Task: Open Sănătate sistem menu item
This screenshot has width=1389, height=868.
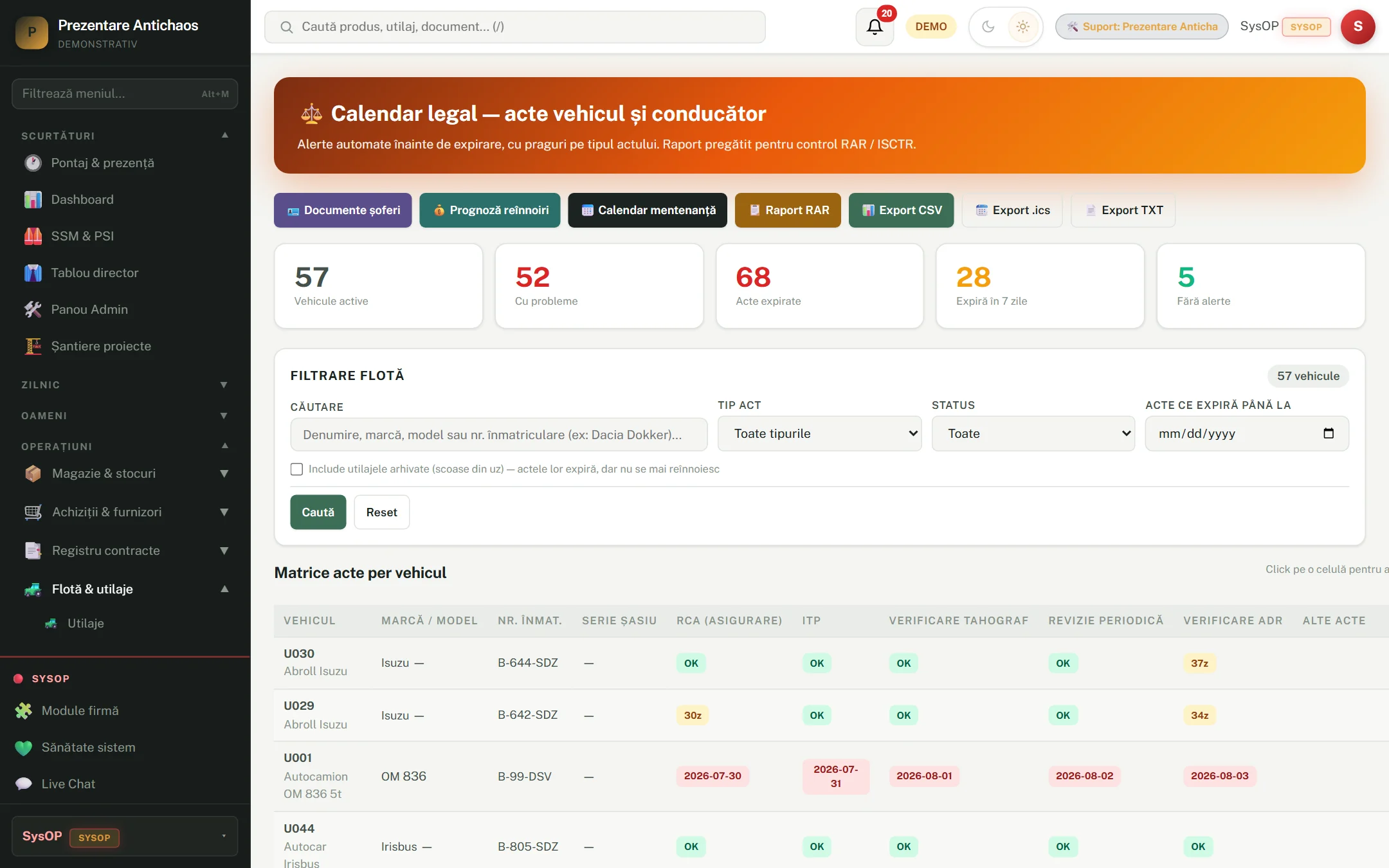Action: point(125,748)
